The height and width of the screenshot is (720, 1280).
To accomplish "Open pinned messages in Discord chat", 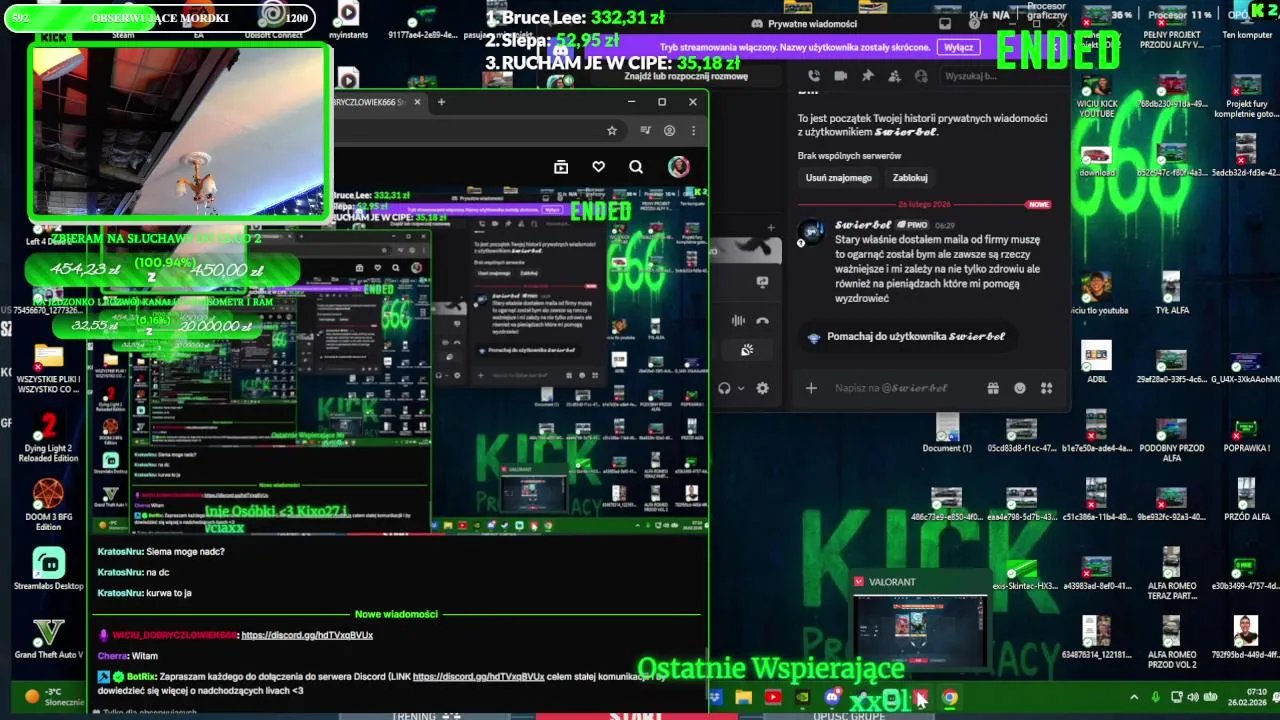I will [x=868, y=76].
